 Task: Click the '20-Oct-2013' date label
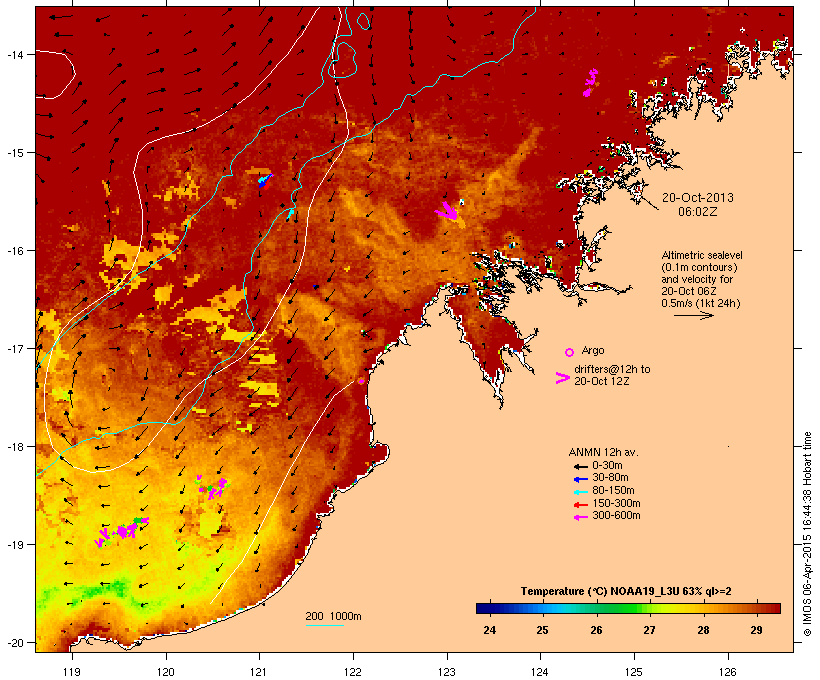pyautogui.click(x=698, y=198)
